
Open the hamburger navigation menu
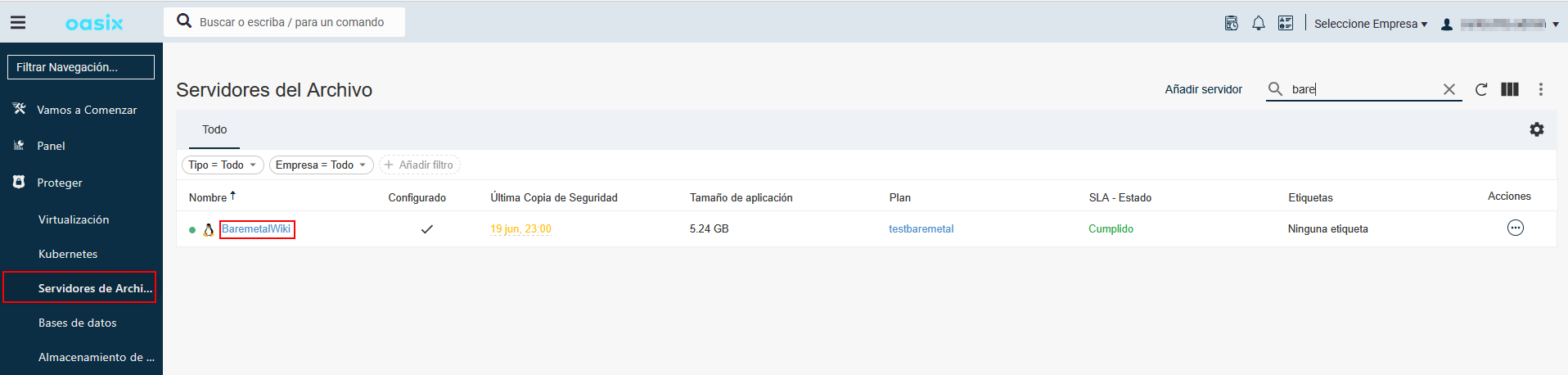pyautogui.click(x=18, y=23)
